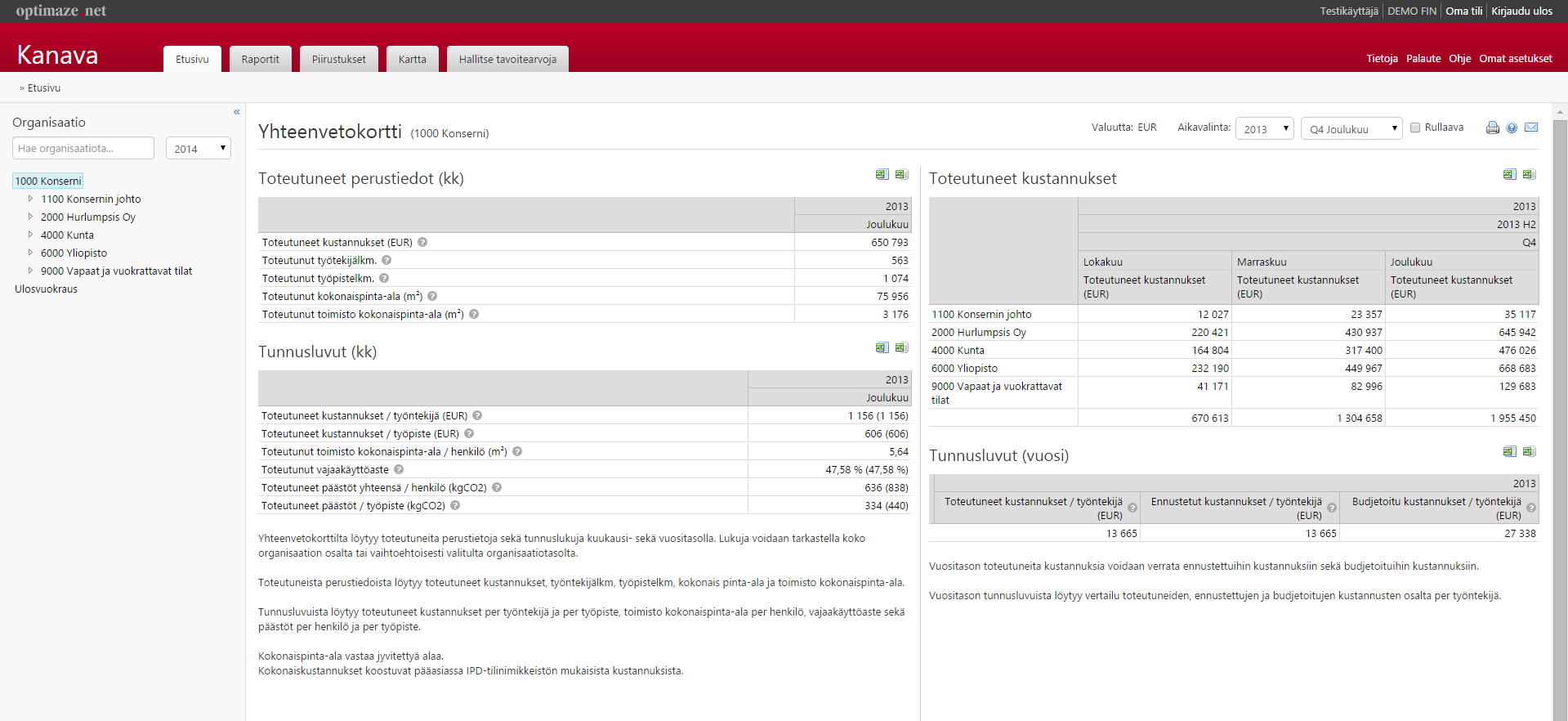Click the Kirjaudu ulos link

tap(1521, 11)
